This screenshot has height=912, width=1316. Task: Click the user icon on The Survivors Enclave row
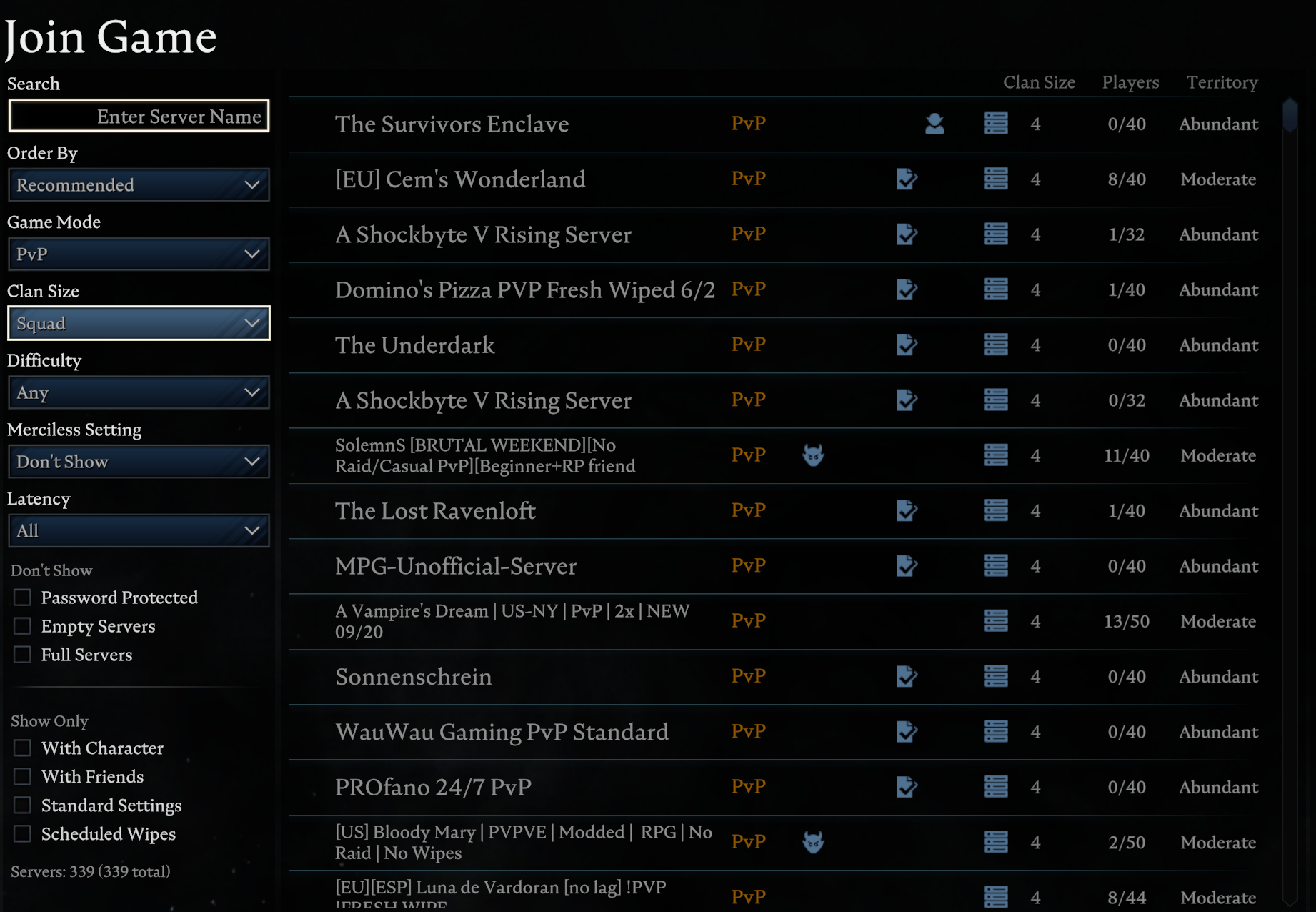pos(934,124)
